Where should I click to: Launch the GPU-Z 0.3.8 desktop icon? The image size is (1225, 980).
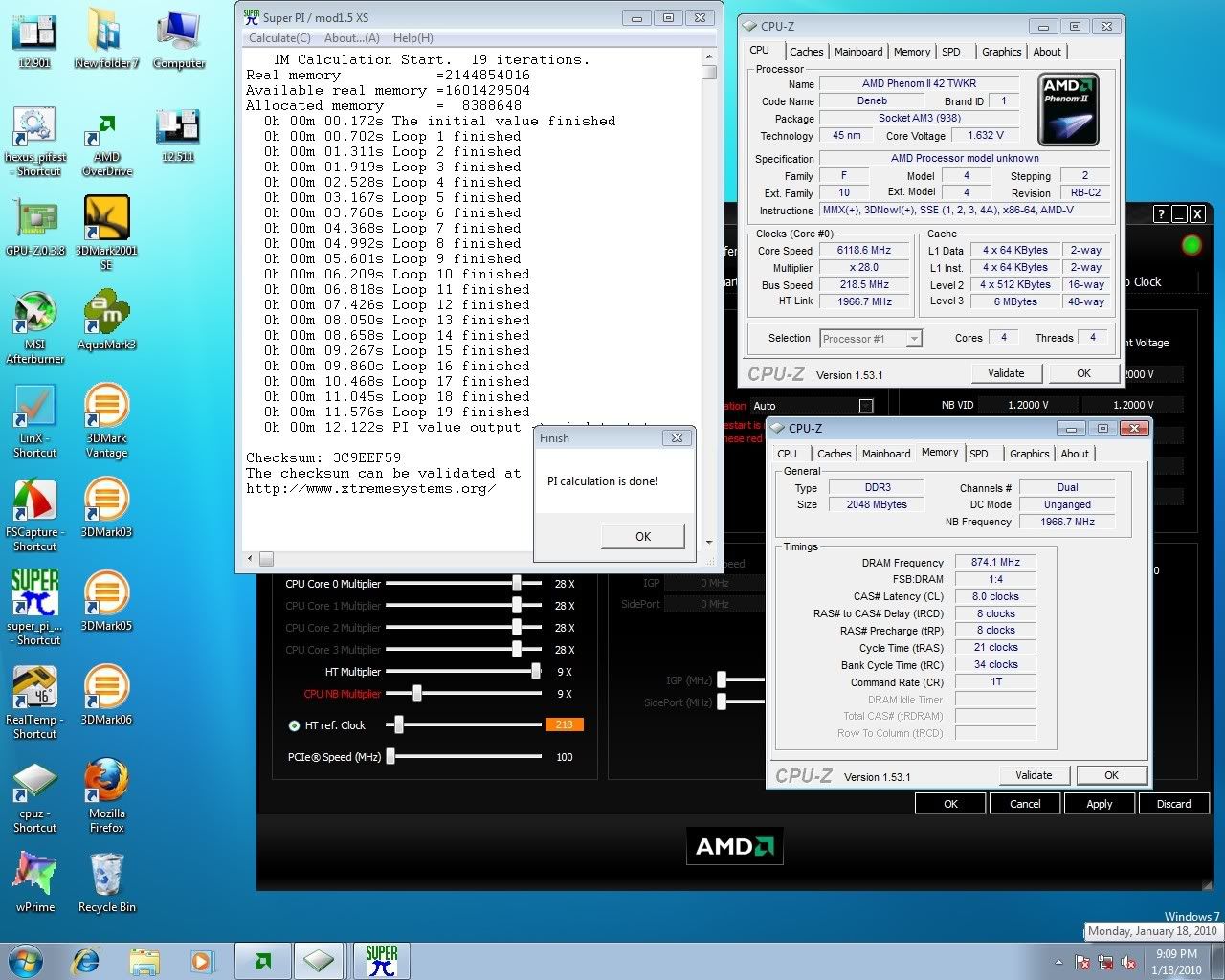34,227
